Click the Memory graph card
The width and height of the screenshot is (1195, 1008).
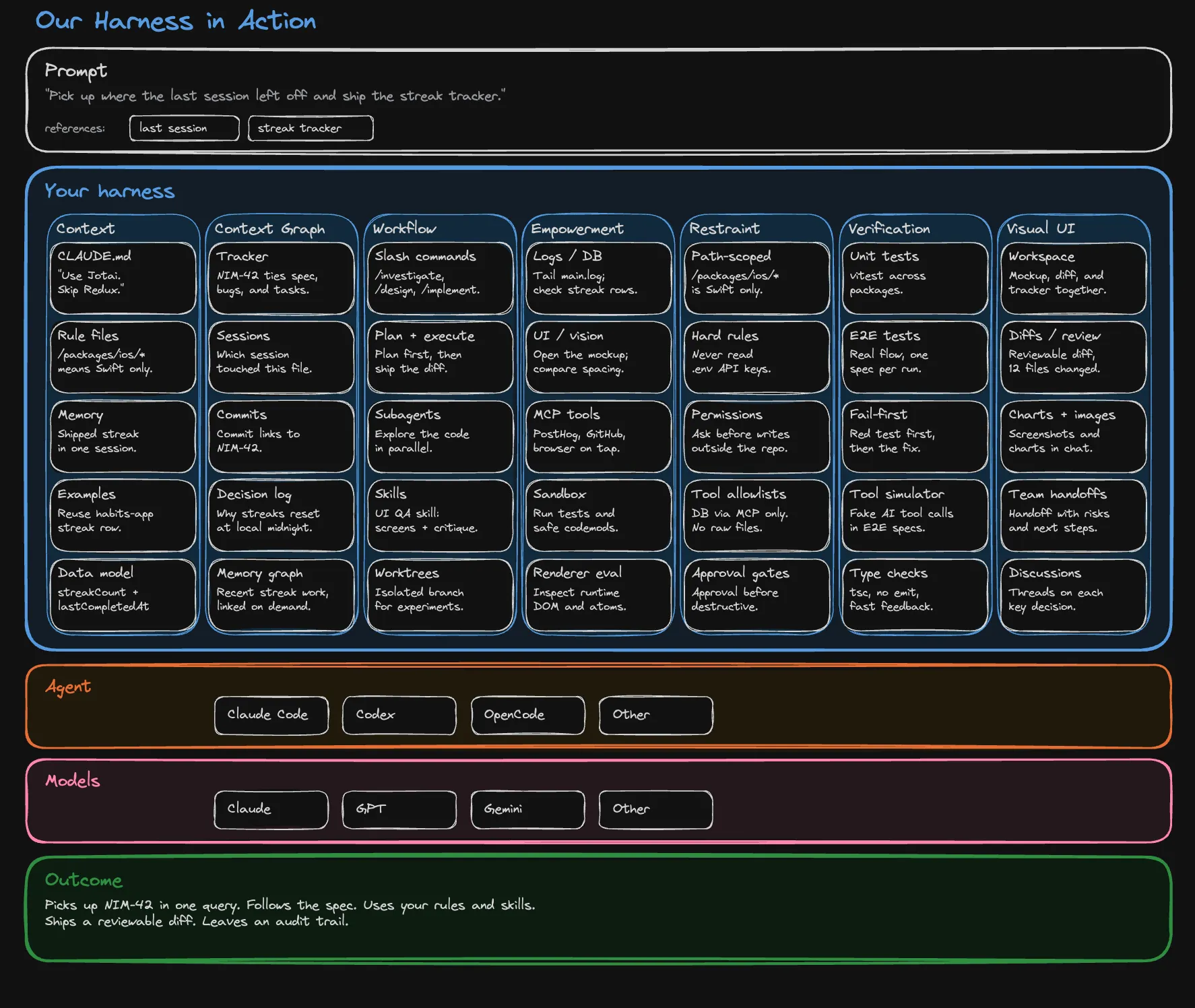click(281, 595)
